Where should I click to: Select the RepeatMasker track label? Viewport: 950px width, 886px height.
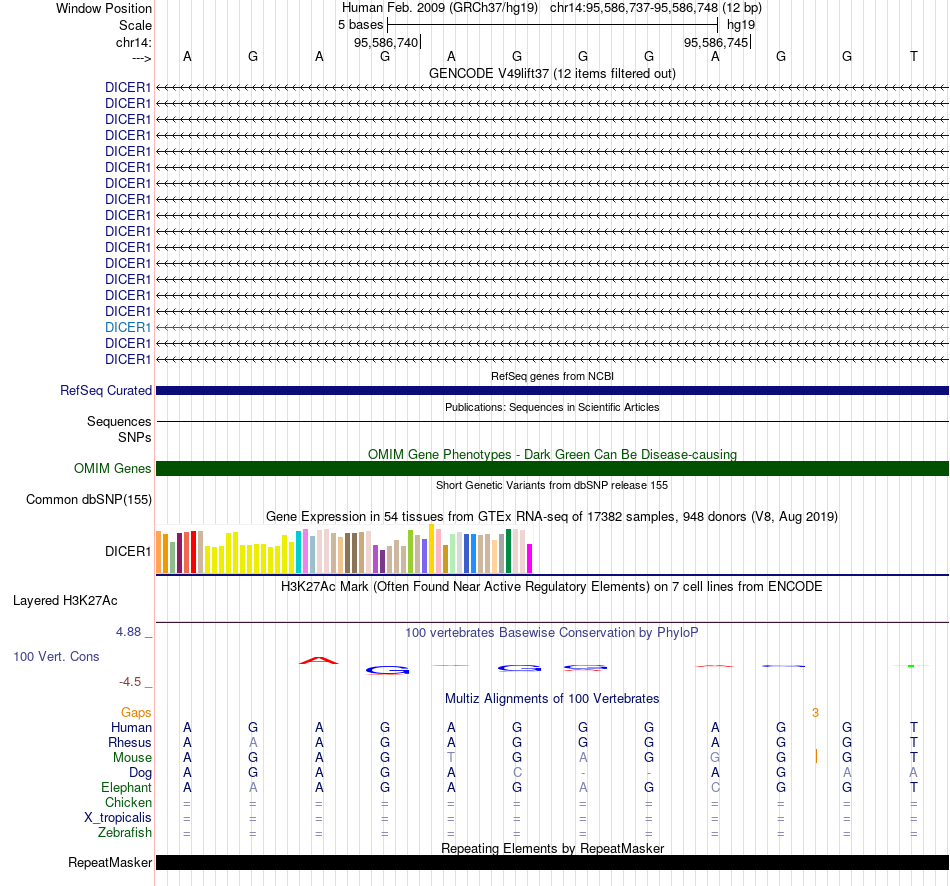[x=110, y=862]
